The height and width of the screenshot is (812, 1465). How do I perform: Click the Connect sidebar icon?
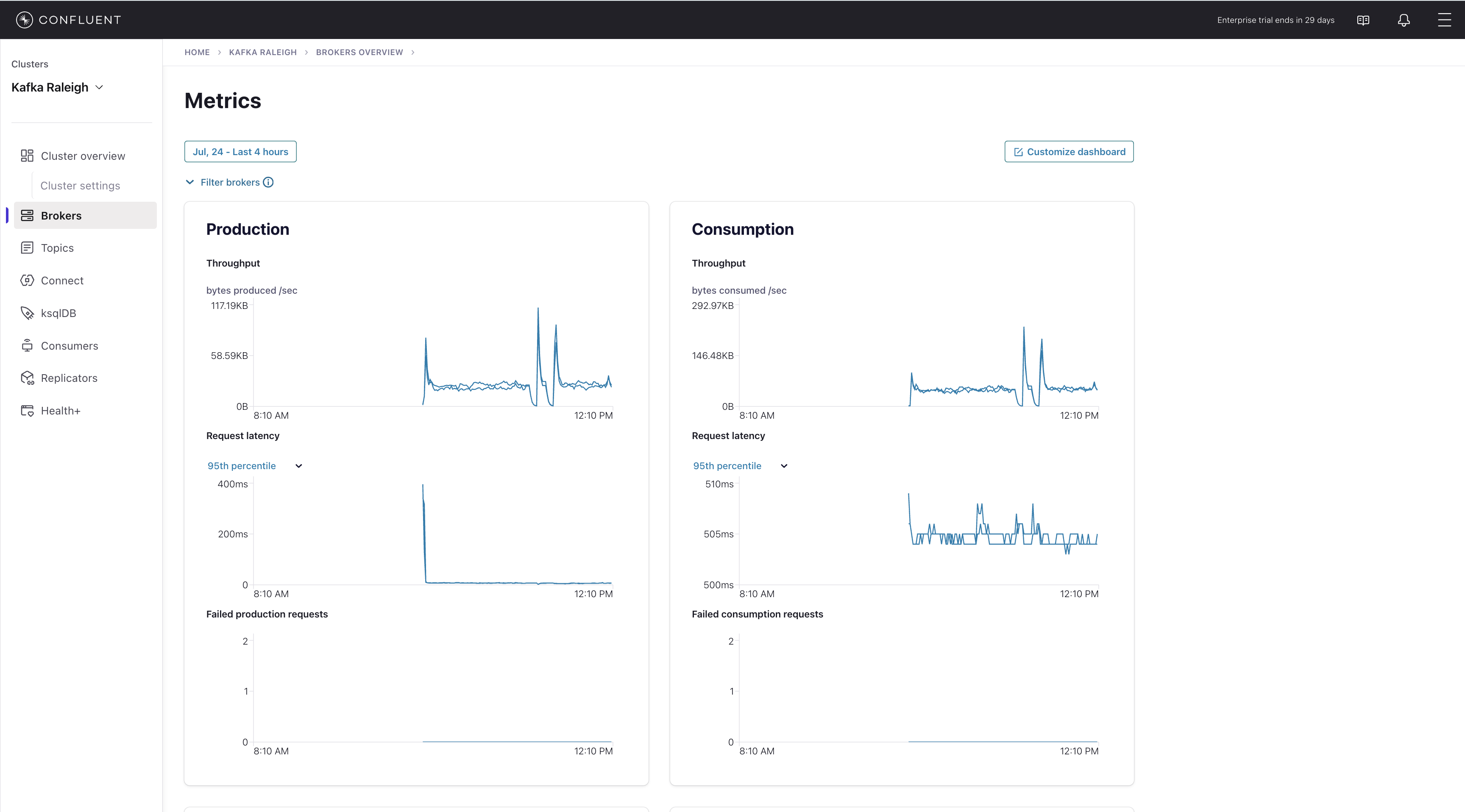click(x=27, y=280)
